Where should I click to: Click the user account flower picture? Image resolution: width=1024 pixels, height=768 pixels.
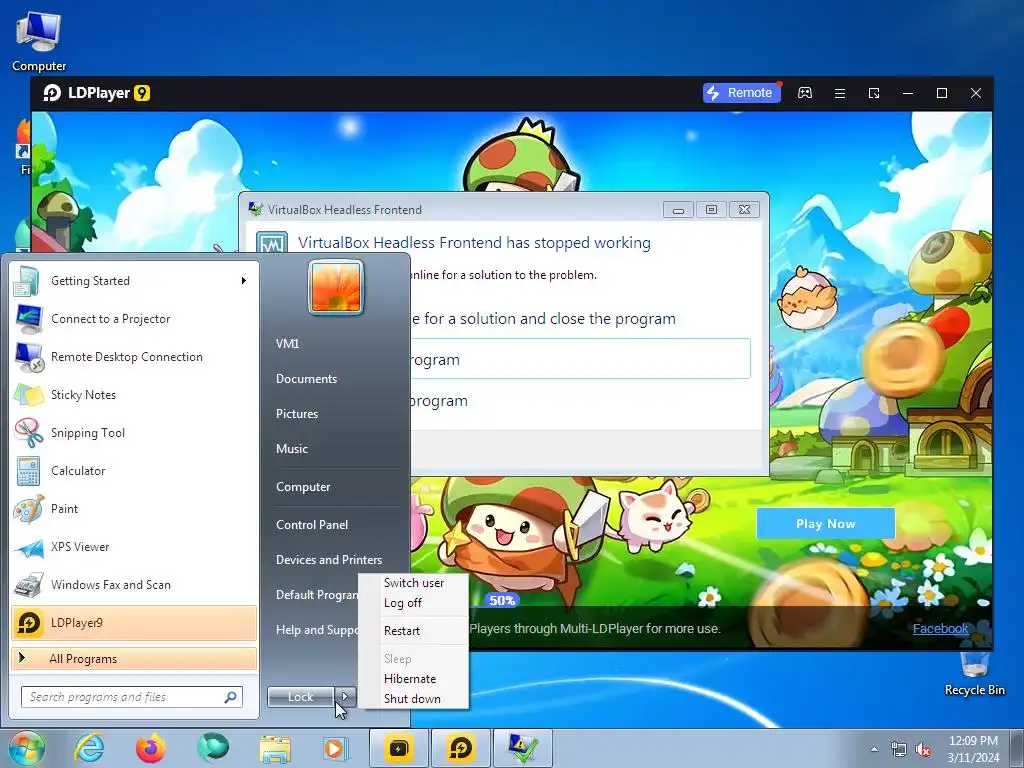click(x=336, y=287)
